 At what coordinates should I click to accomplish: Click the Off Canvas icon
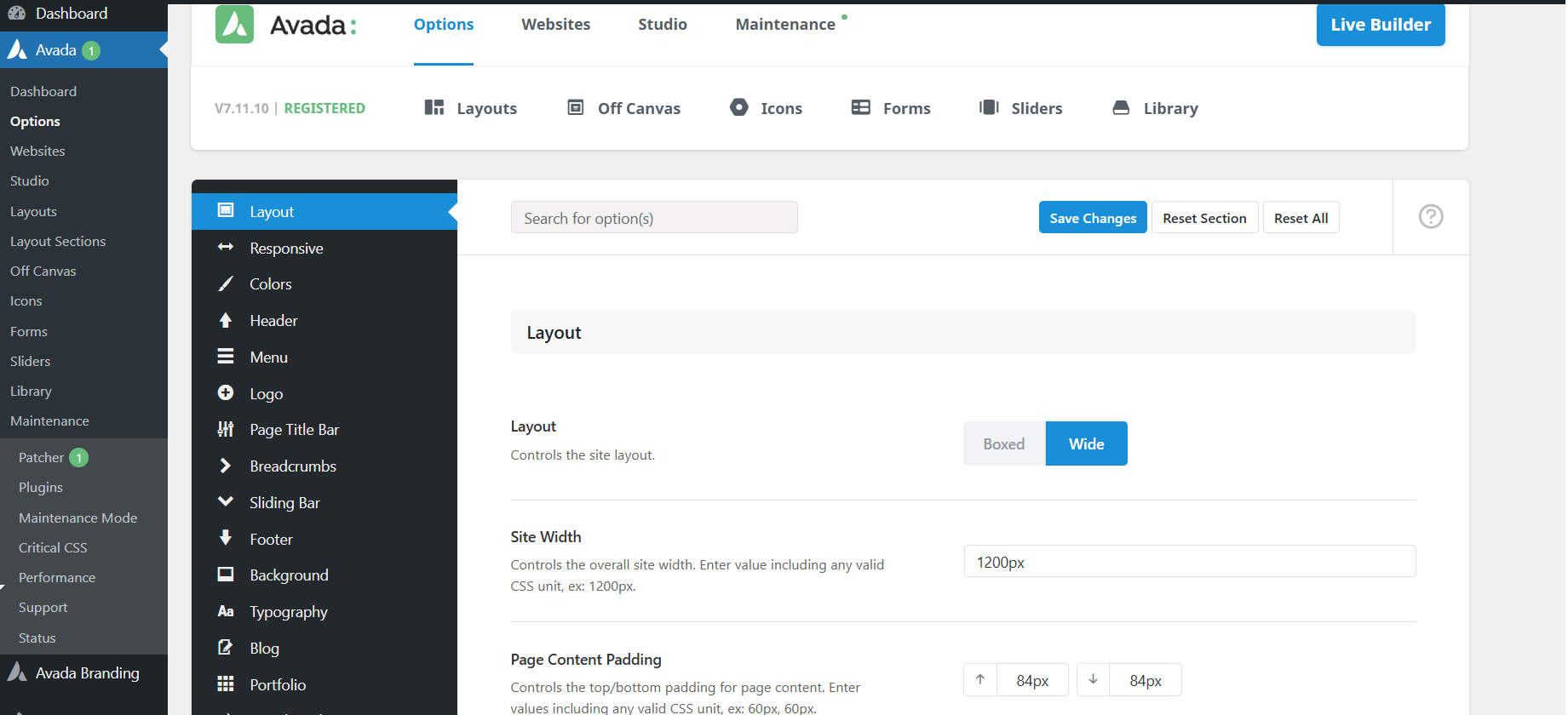(576, 107)
